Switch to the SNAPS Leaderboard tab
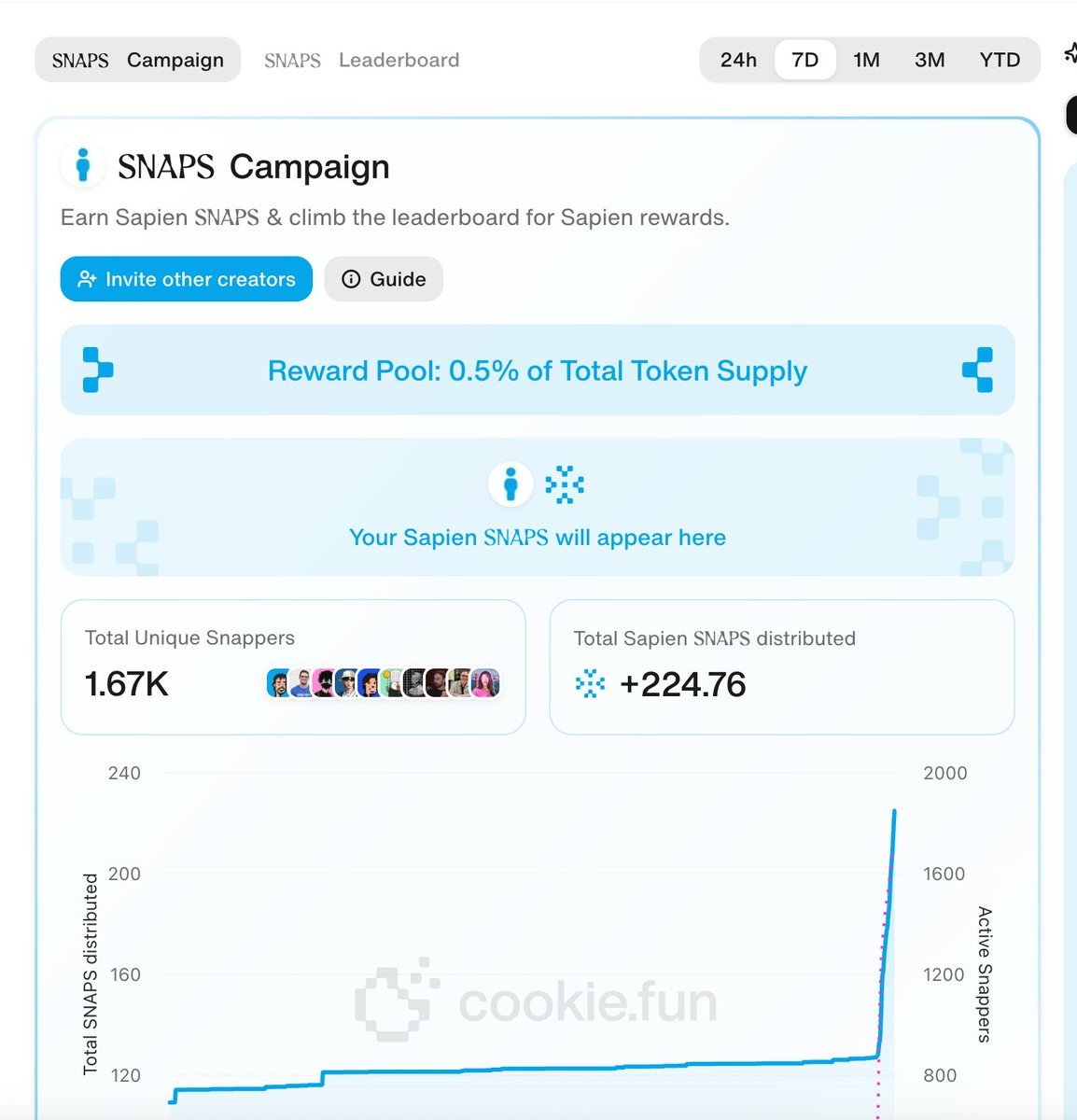This screenshot has width=1077, height=1120. (361, 60)
